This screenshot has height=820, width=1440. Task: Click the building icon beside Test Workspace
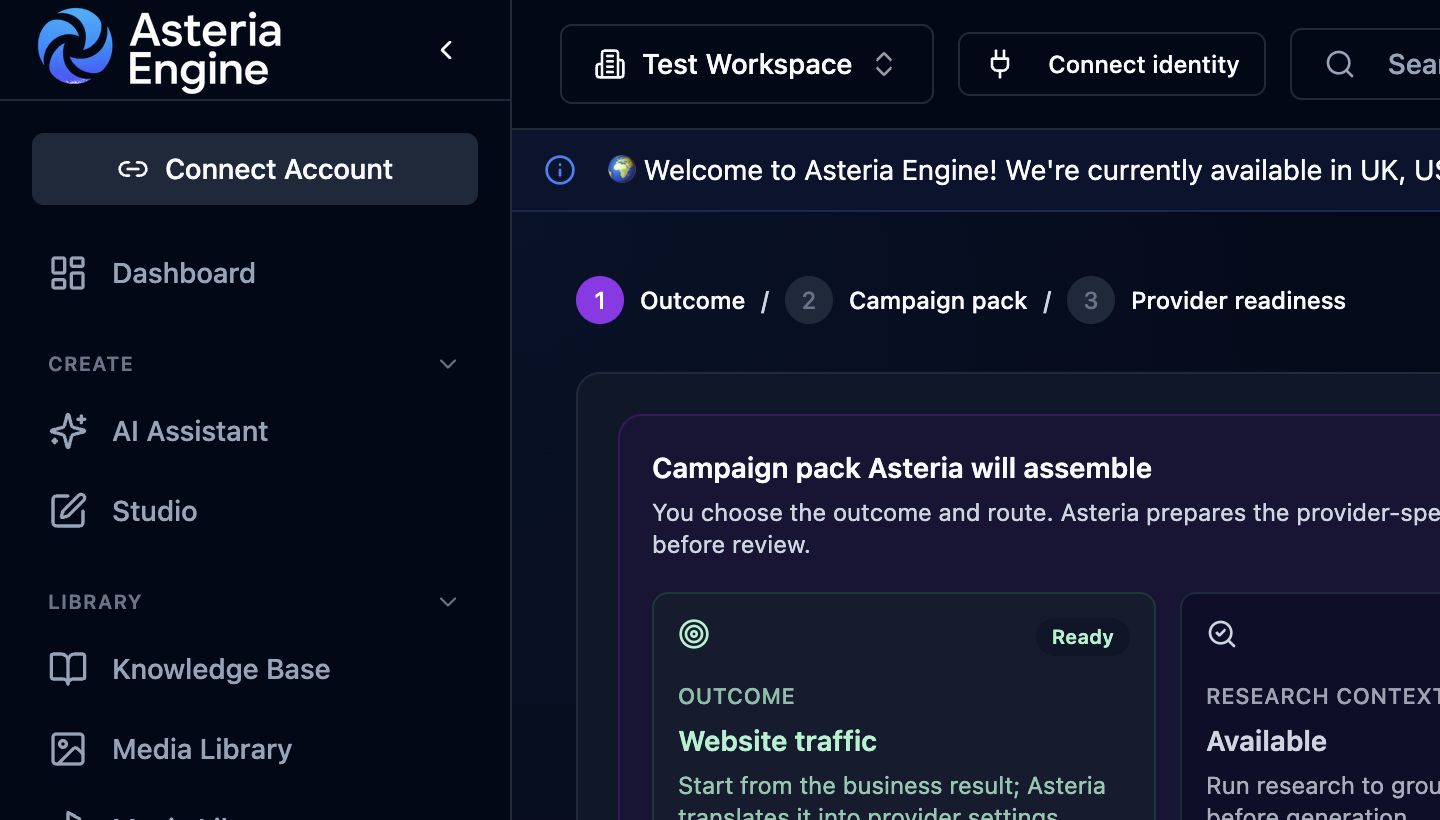pos(610,64)
